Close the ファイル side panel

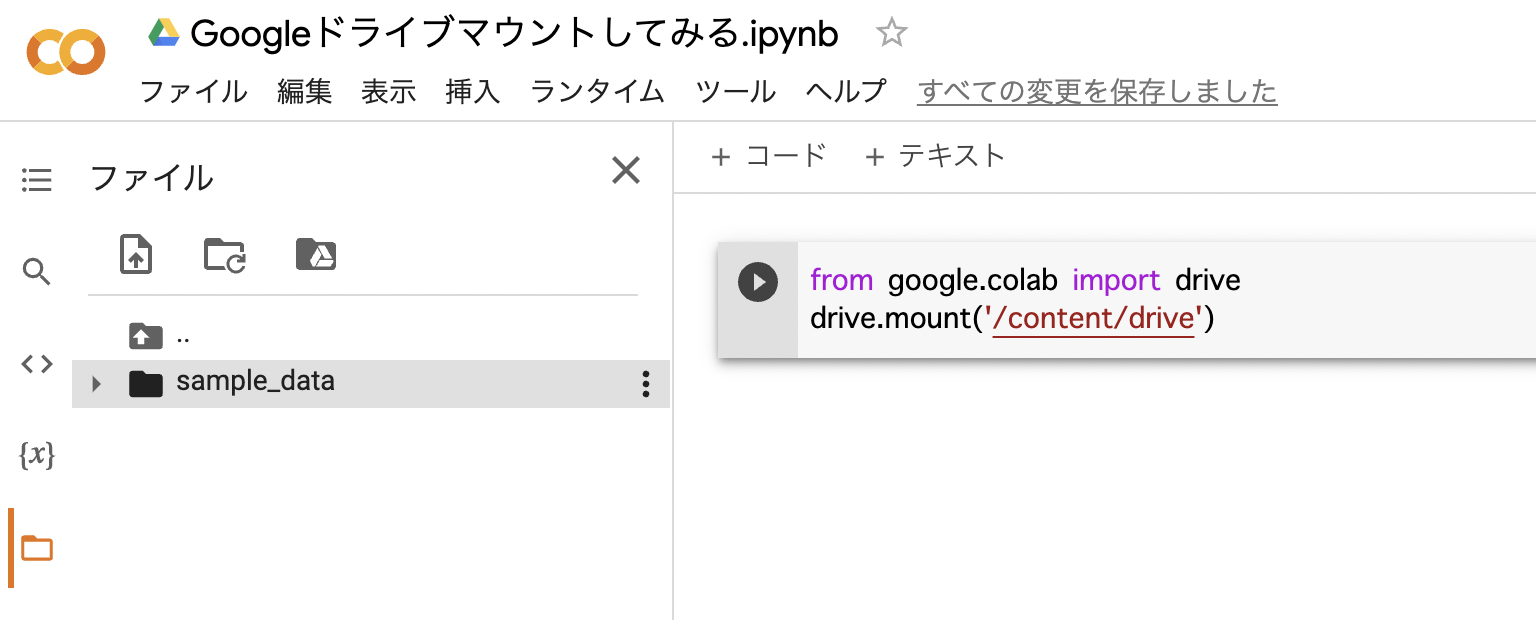(626, 171)
